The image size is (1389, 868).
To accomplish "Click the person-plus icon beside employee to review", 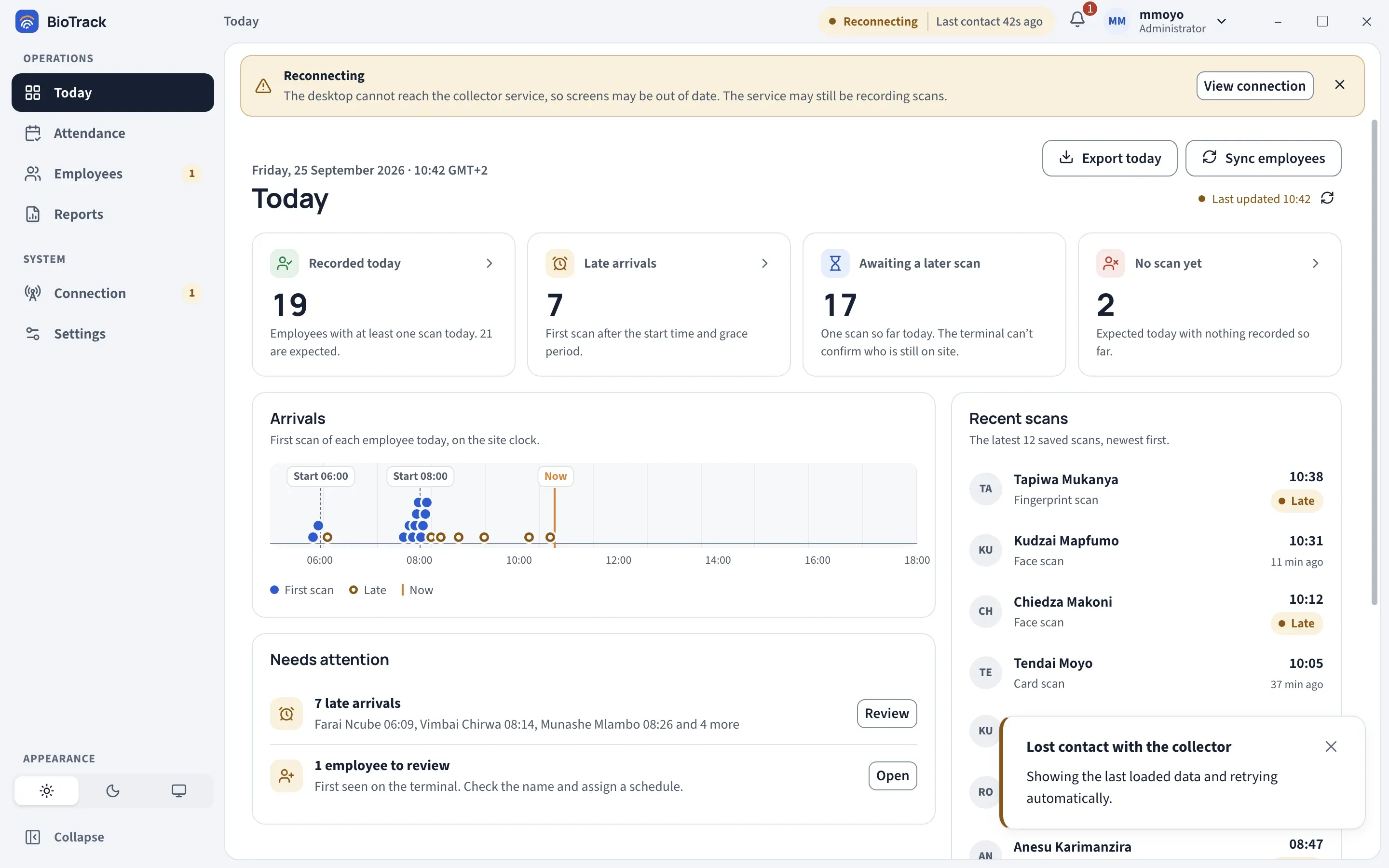I will pyautogui.click(x=286, y=776).
